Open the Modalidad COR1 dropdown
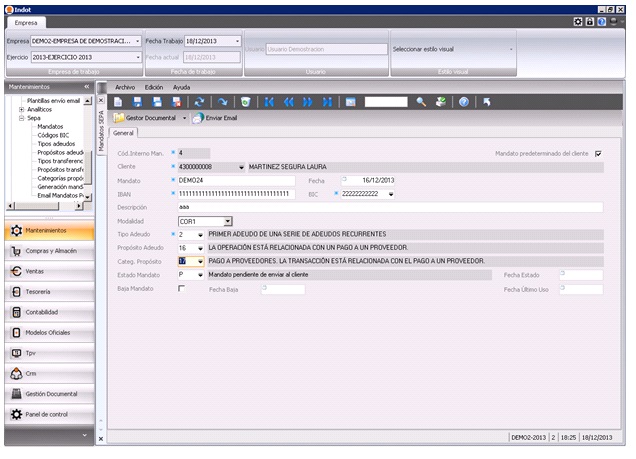Viewport: 636px width, 459px height. coord(228,220)
